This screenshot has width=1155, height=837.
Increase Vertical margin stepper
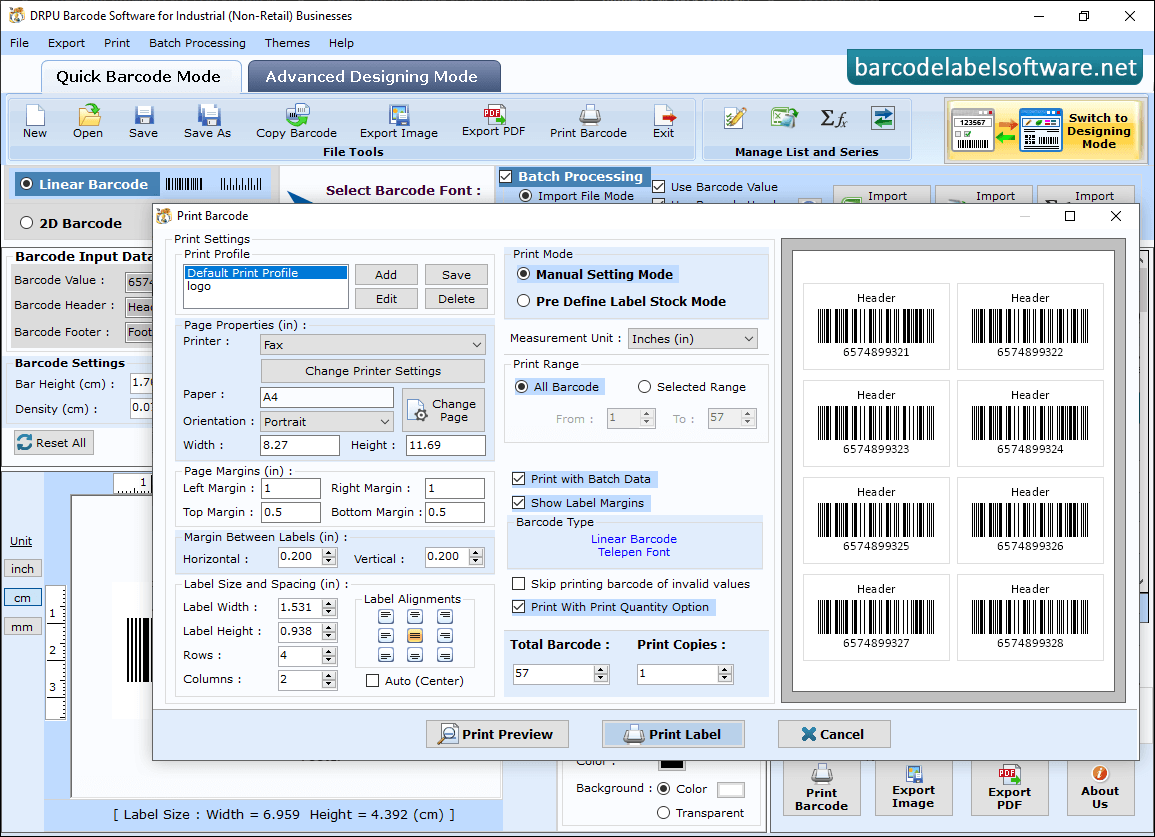[x=476, y=553]
